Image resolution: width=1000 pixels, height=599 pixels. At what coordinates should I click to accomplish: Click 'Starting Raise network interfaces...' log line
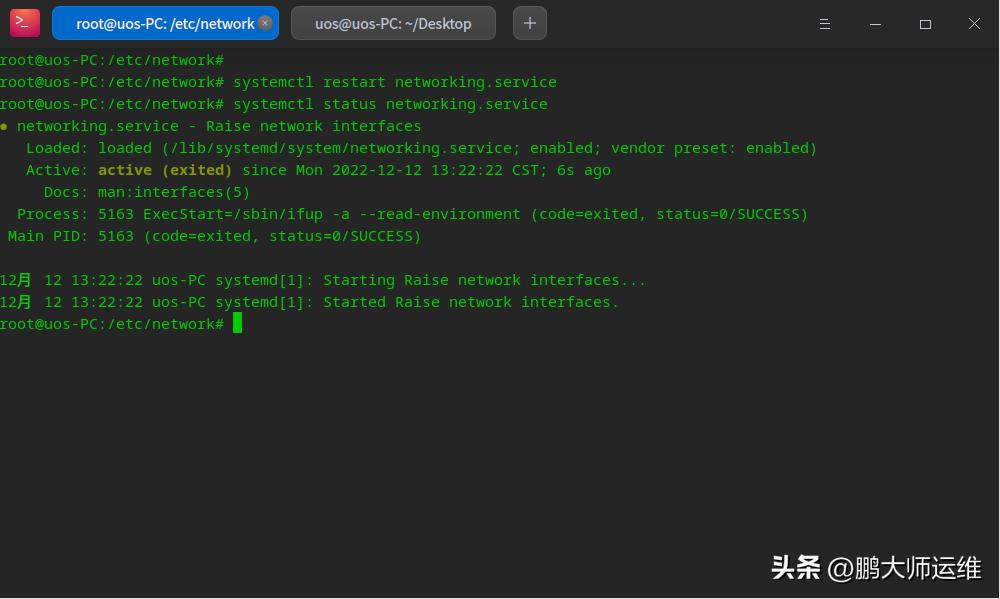(x=322, y=280)
